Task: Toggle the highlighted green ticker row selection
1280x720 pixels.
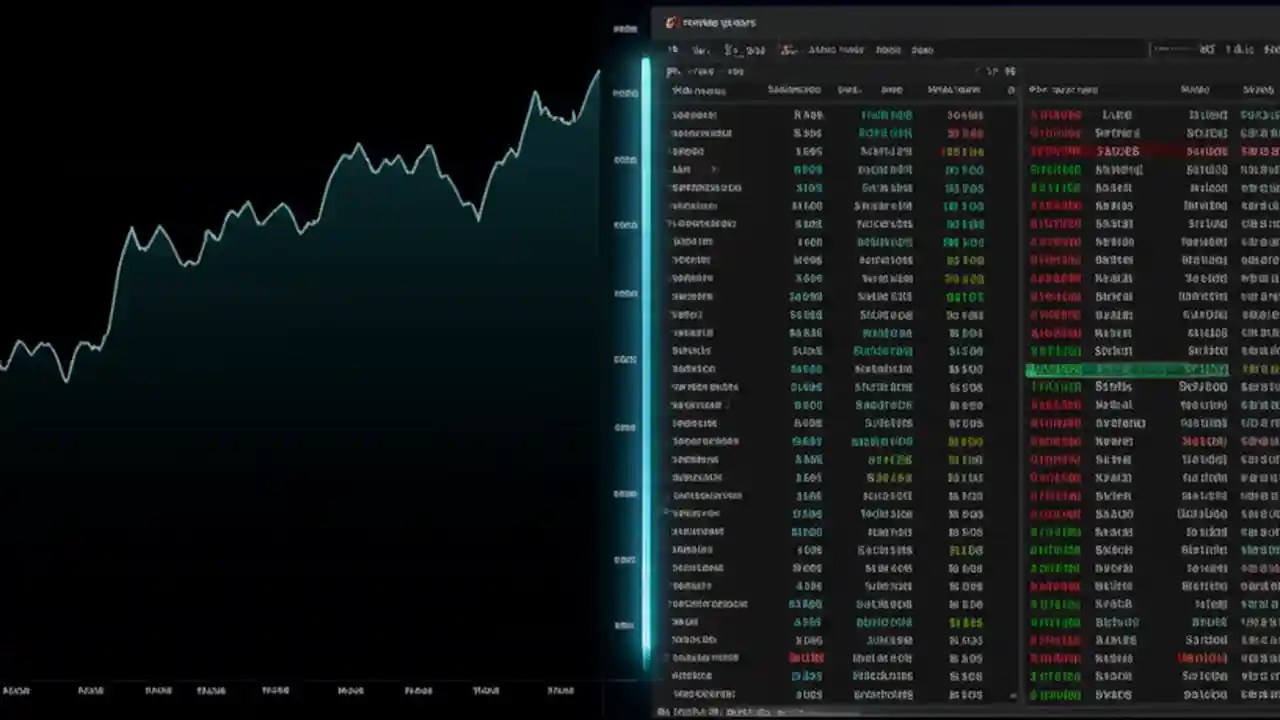Action: (x=1127, y=369)
